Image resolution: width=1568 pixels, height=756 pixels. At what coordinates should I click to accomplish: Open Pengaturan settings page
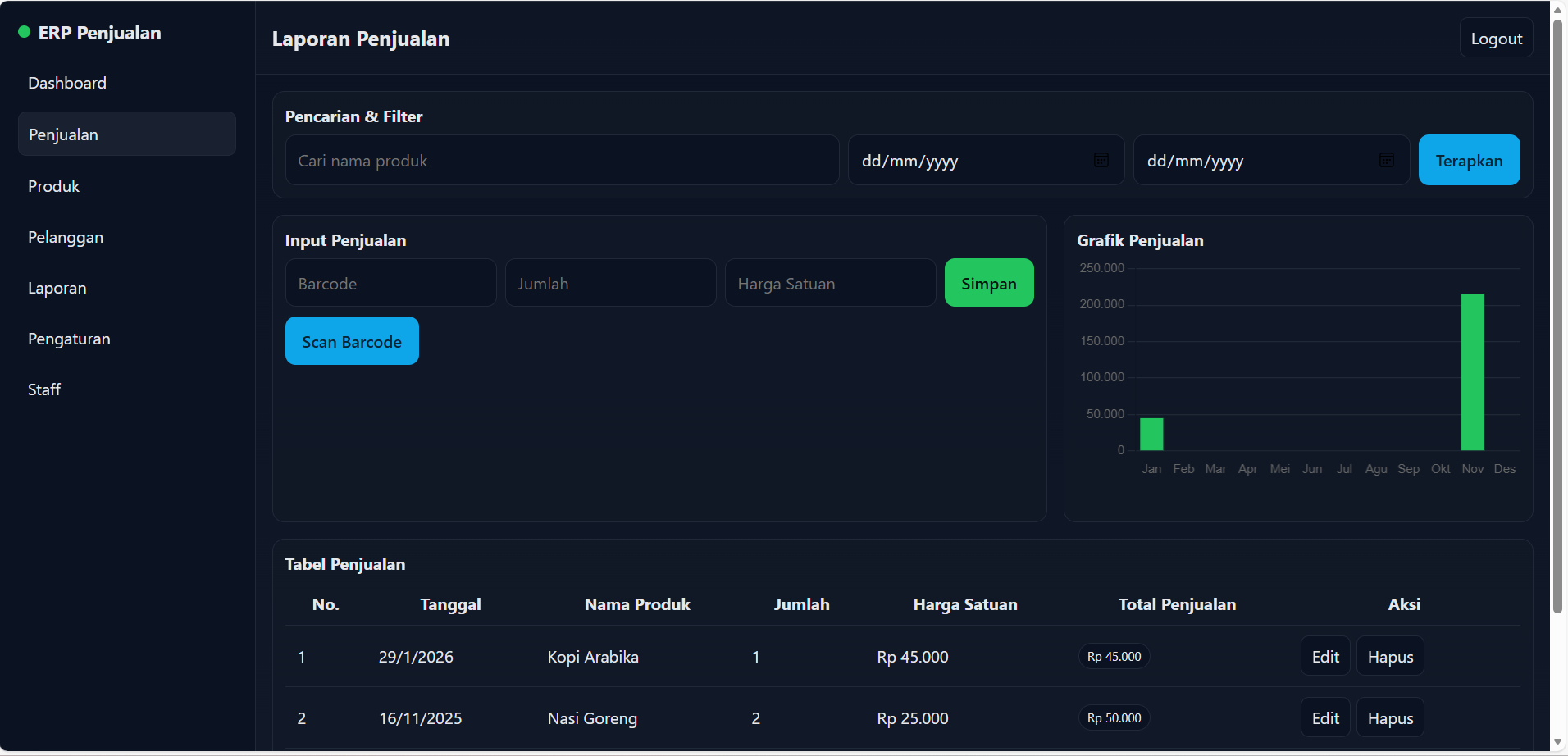(x=69, y=339)
